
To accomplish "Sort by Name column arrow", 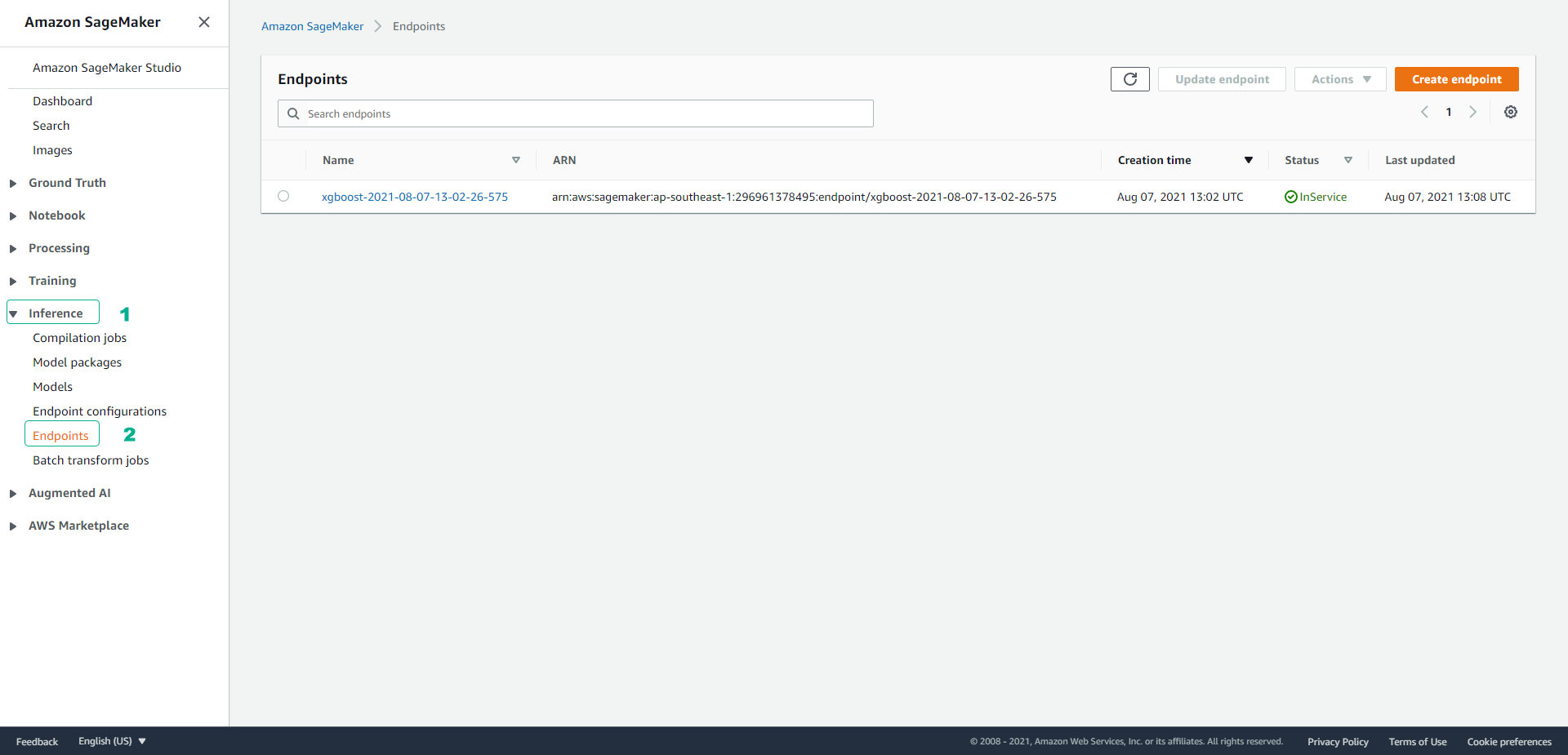I will click(x=516, y=160).
